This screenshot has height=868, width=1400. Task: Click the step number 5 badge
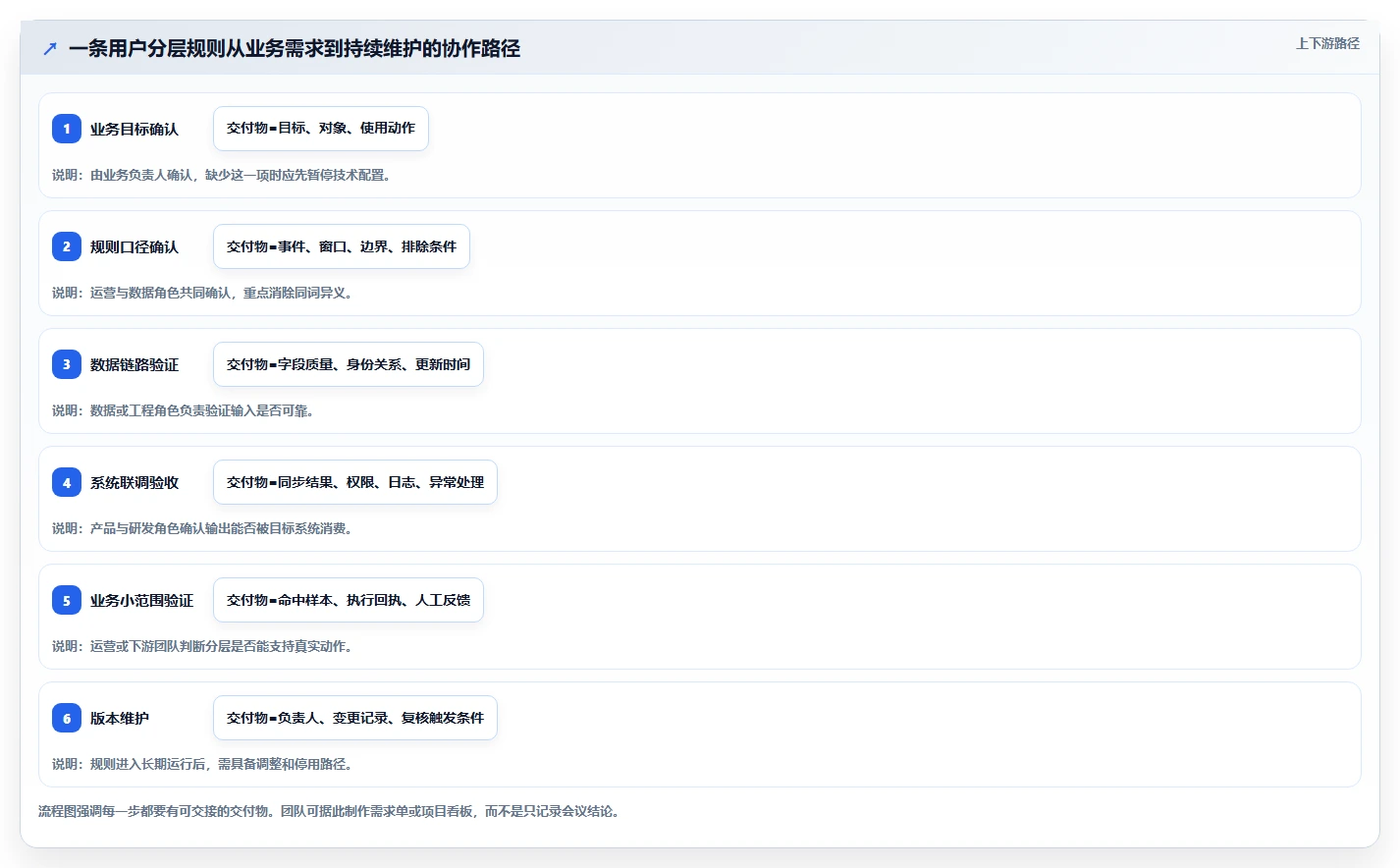point(67,600)
